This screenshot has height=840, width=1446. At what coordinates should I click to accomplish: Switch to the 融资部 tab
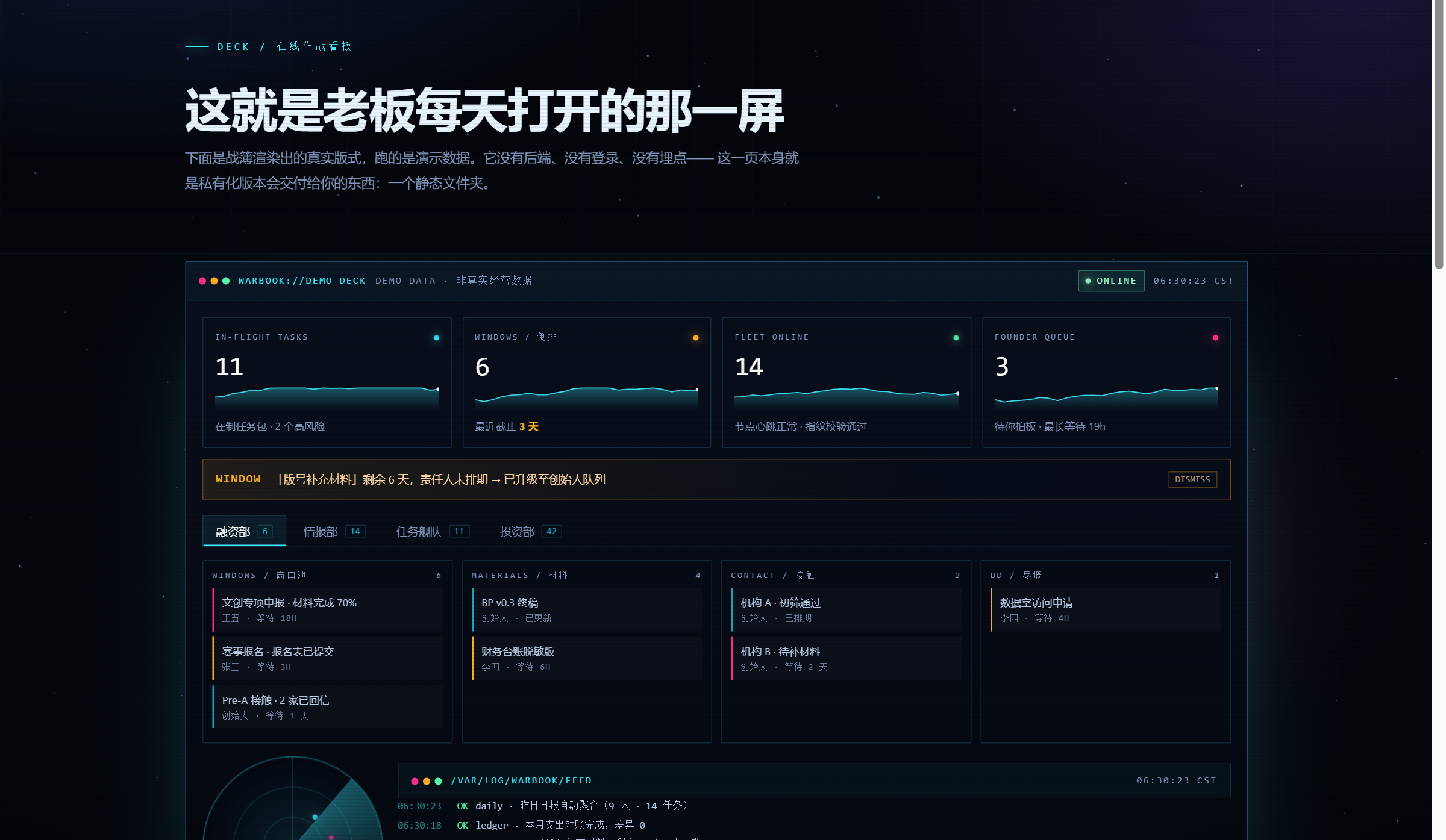[x=244, y=531]
